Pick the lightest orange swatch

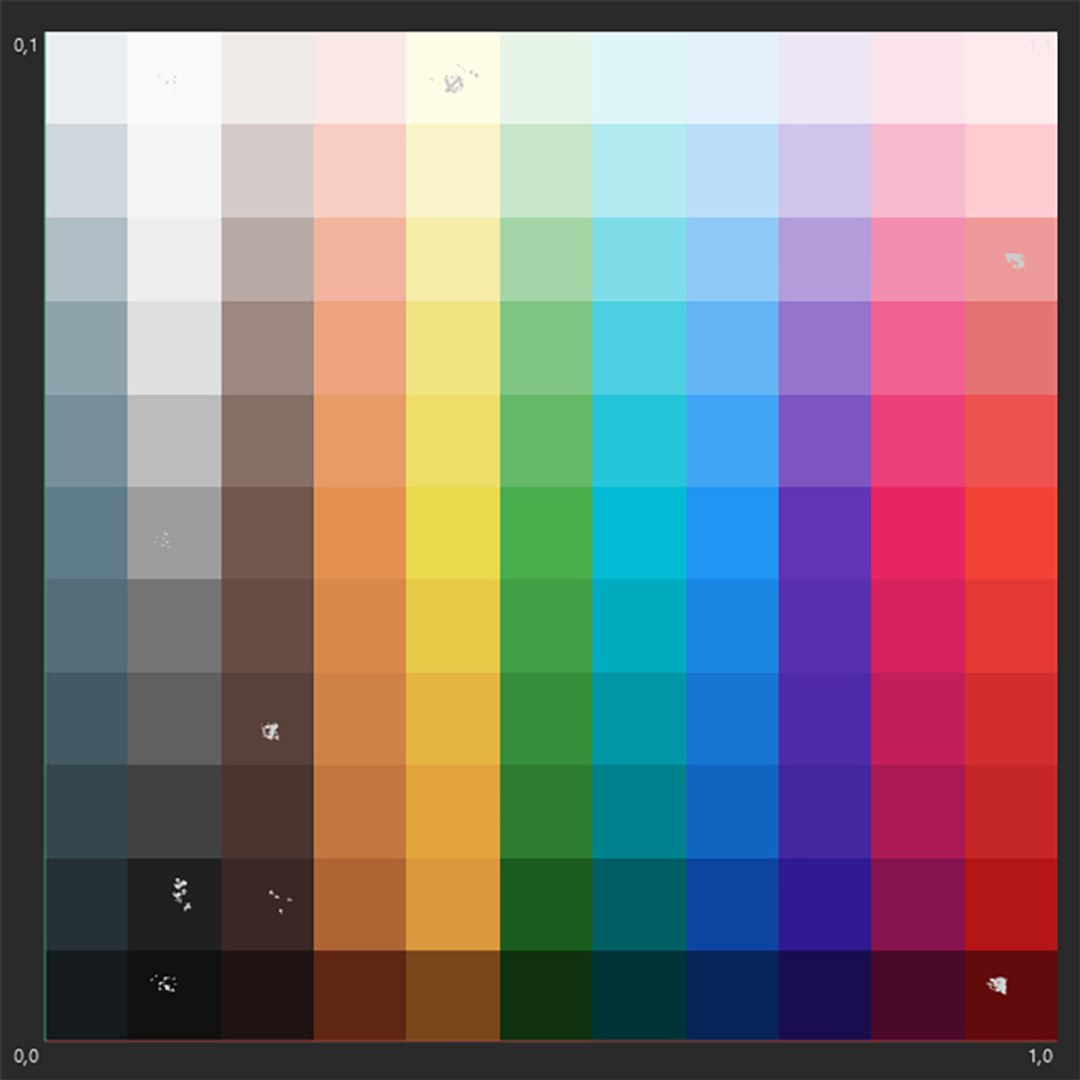click(x=360, y=78)
